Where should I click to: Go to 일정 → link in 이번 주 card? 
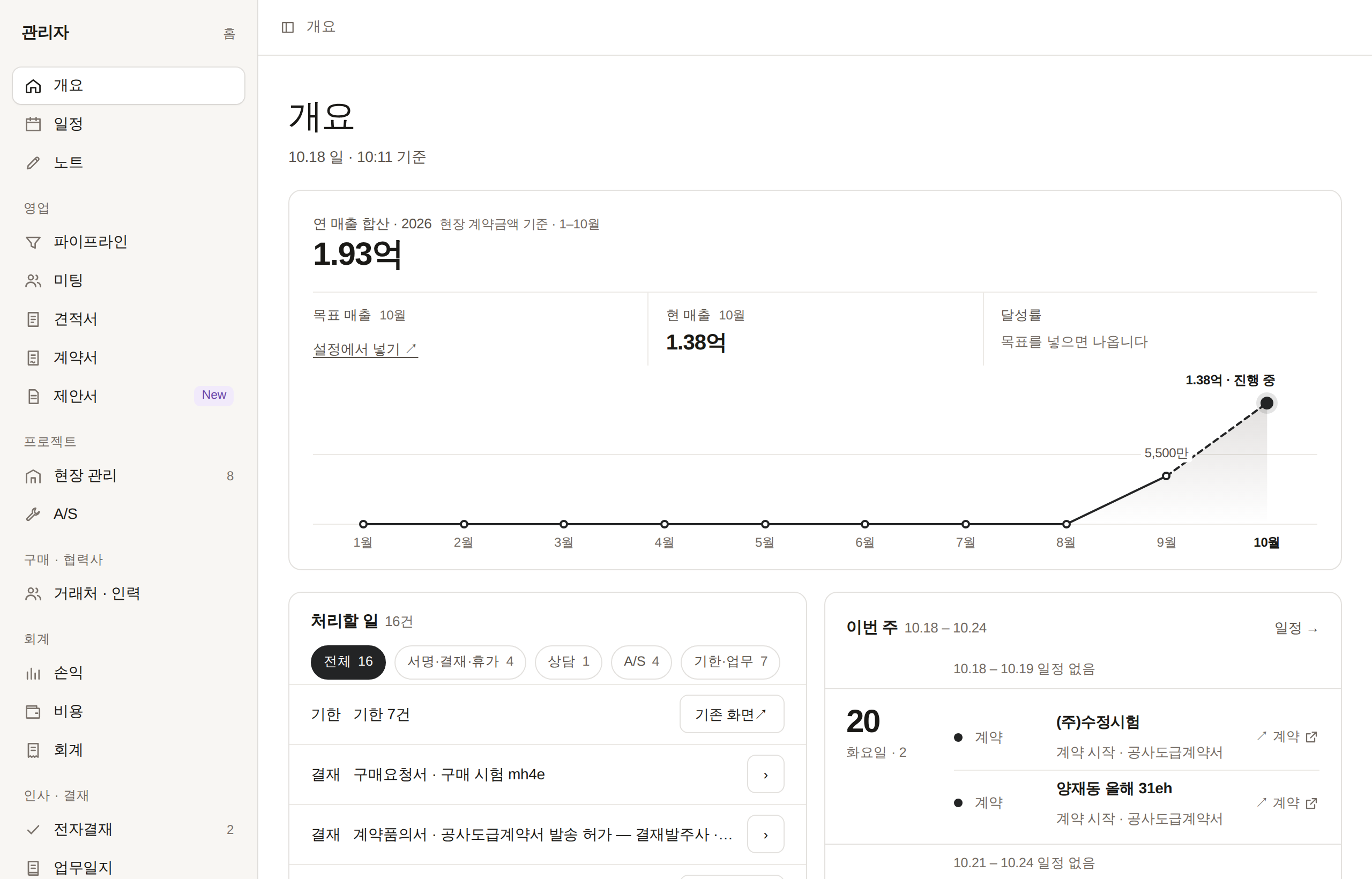tap(1296, 628)
